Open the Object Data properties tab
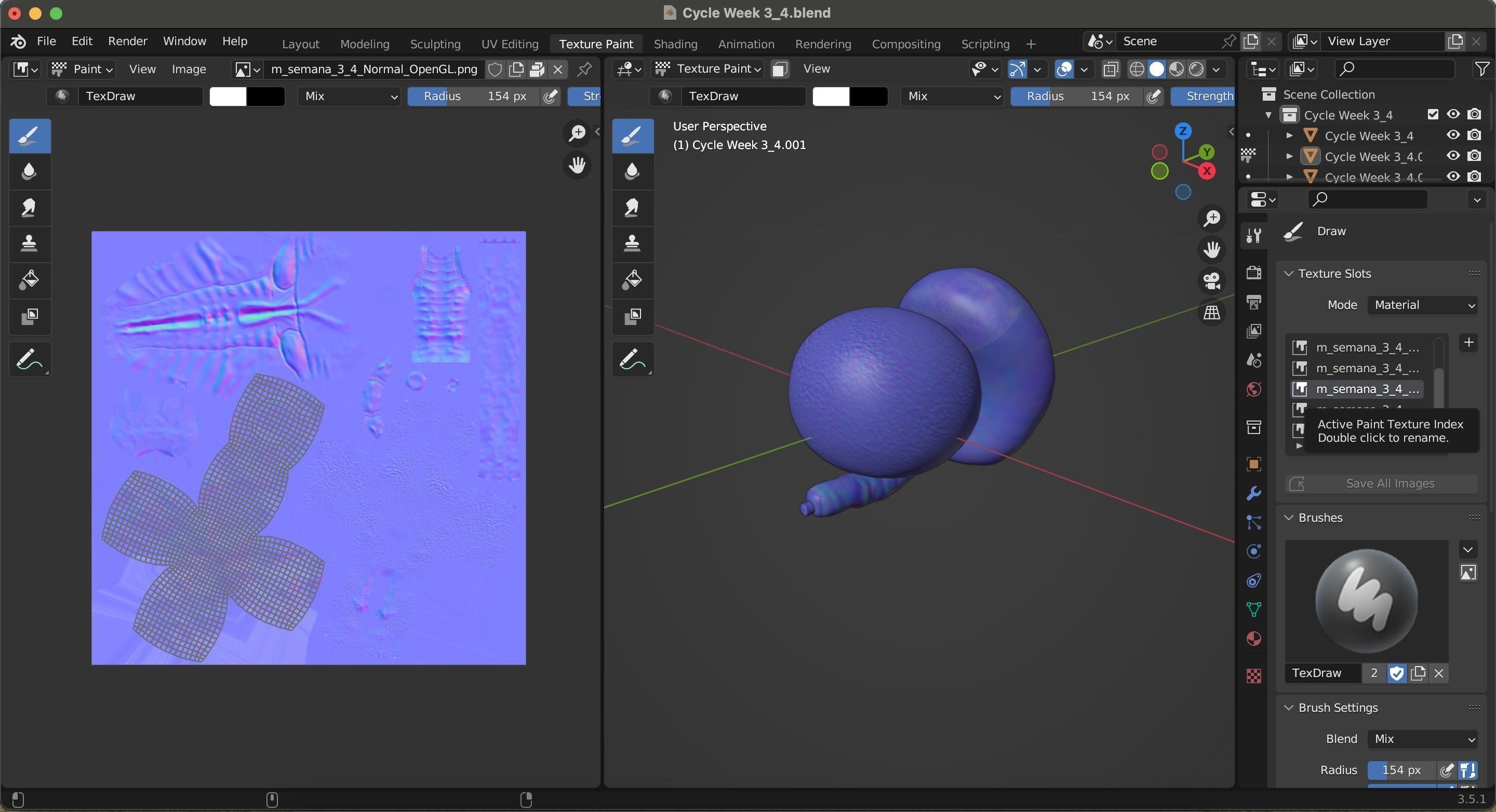Screen dimensions: 1496x812 pos(1253,610)
